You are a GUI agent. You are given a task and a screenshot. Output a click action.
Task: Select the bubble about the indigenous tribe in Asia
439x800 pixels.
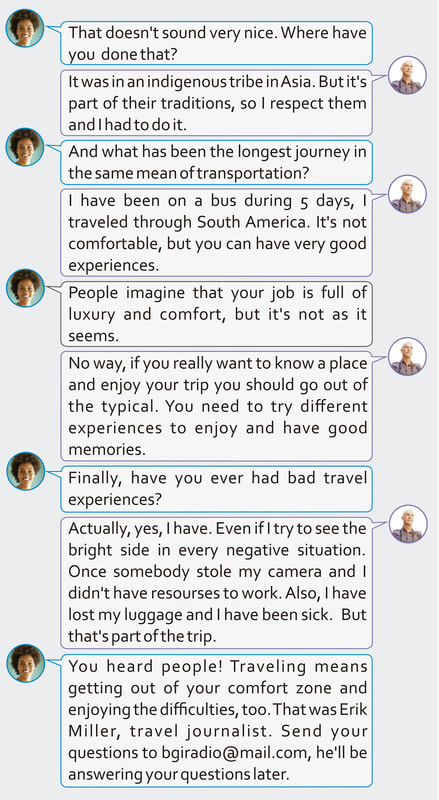click(216, 102)
